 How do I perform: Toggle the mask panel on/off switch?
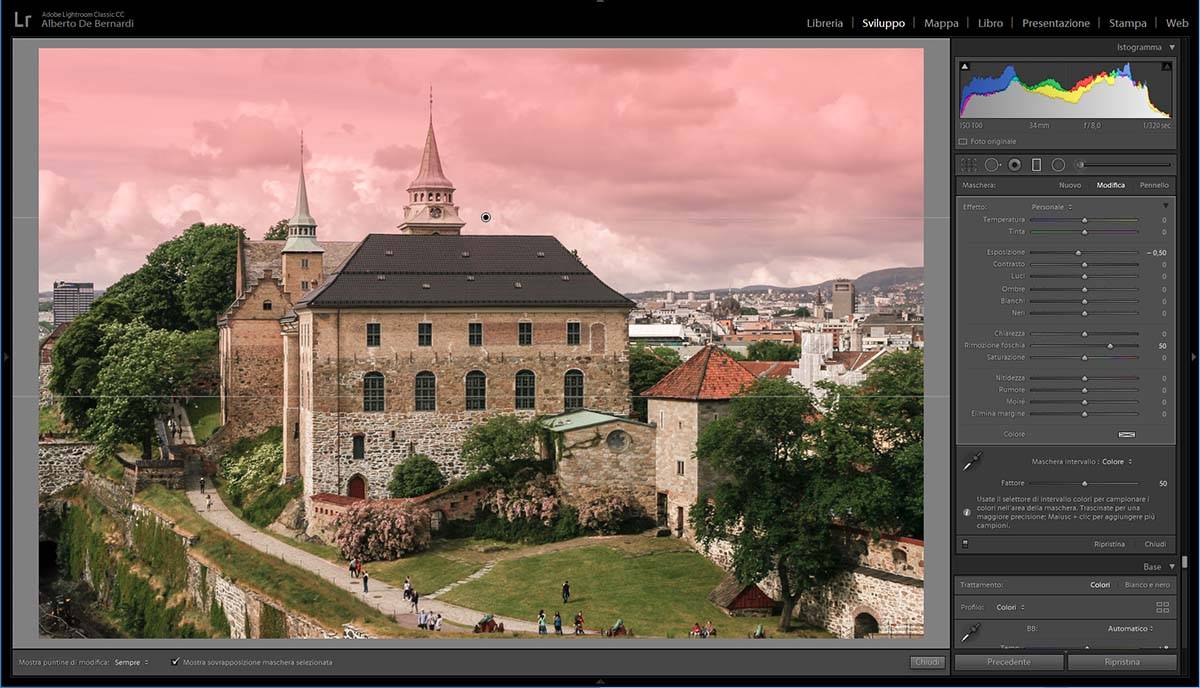click(965, 544)
